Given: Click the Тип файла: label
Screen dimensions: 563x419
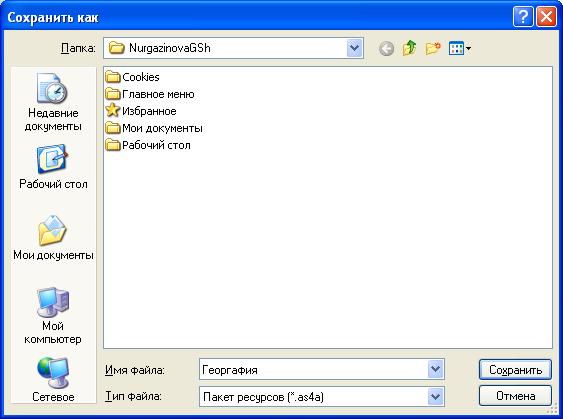Looking at the screenshot, I should click(133, 396).
